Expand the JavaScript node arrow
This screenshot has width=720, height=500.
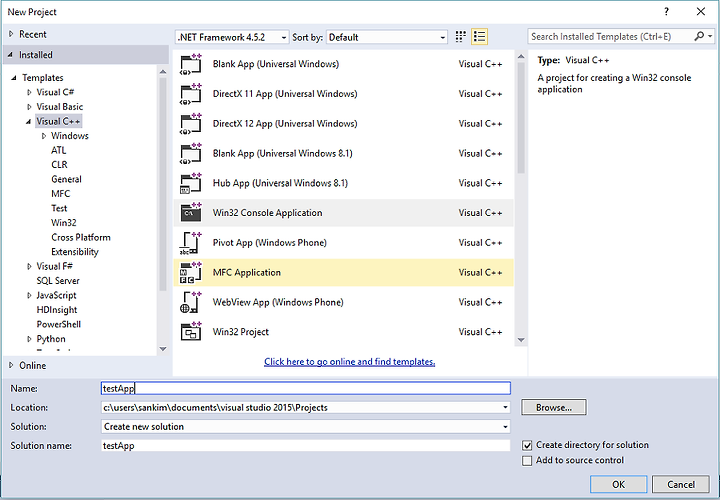[29, 296]
